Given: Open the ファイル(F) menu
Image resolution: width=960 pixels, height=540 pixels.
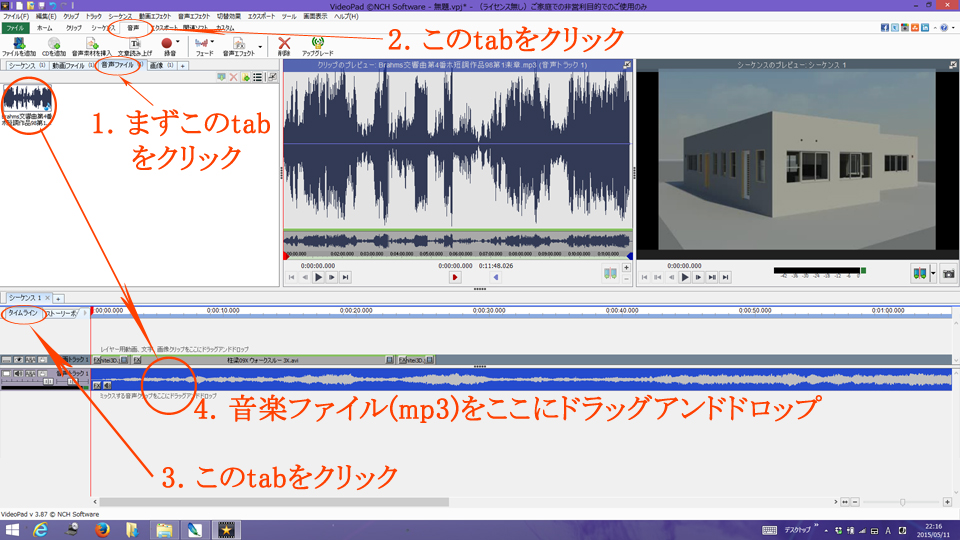Looking at the screenshot, I should (16, 17).
